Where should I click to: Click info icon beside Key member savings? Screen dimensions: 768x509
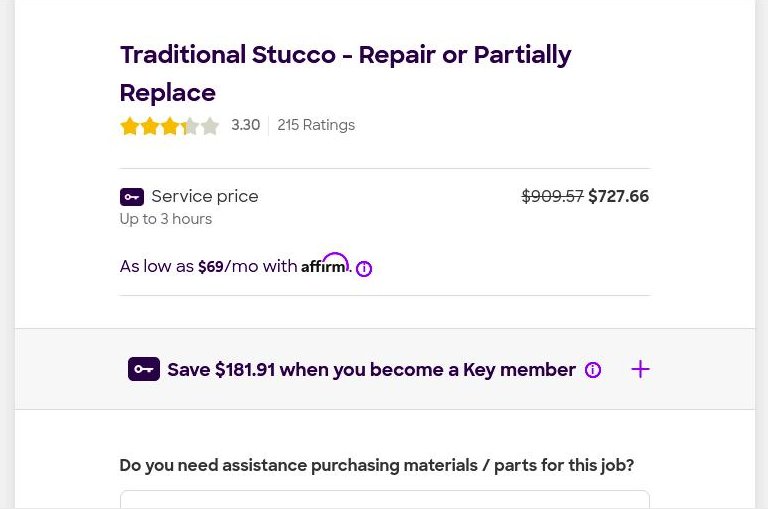pyautogui.click(x=593, y=370)
